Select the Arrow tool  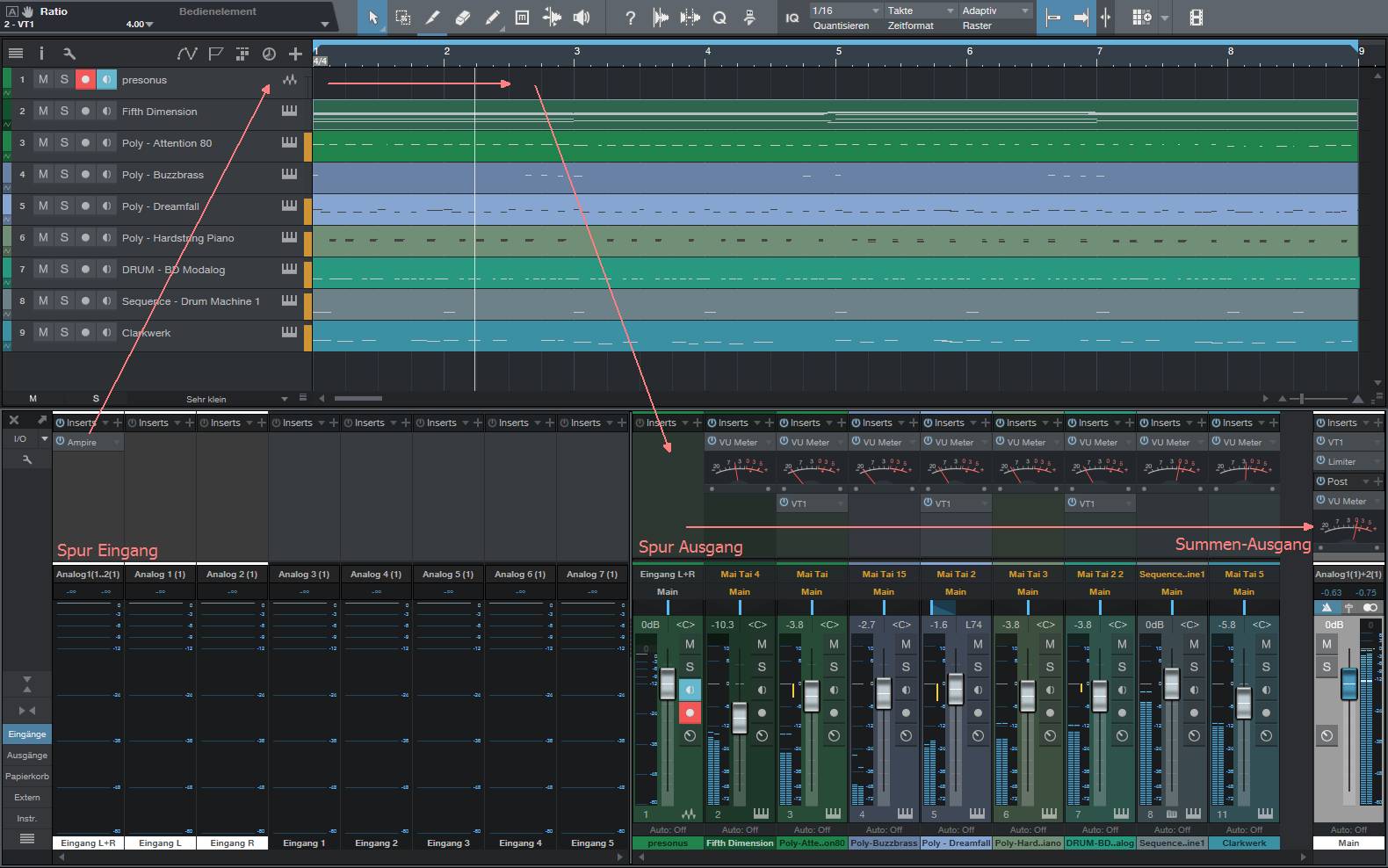click(x=373, y=17)
